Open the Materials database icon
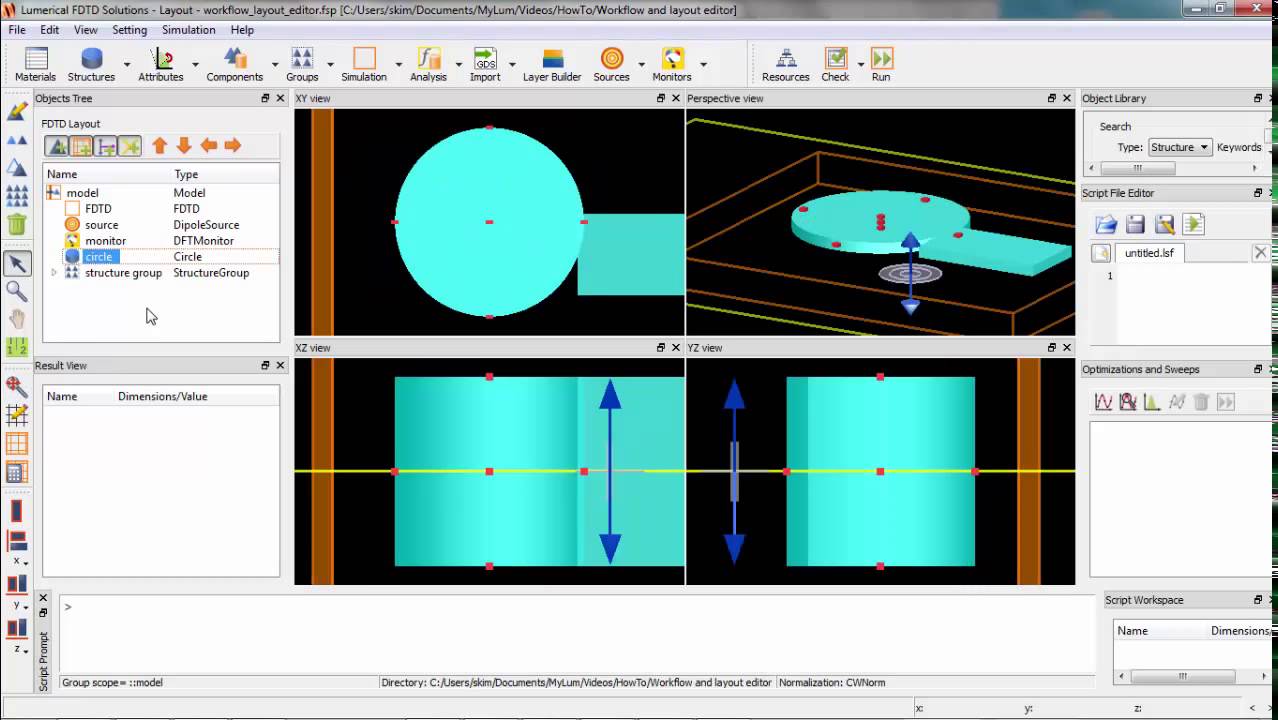The image size is (1278, 720). pos(35,64)
